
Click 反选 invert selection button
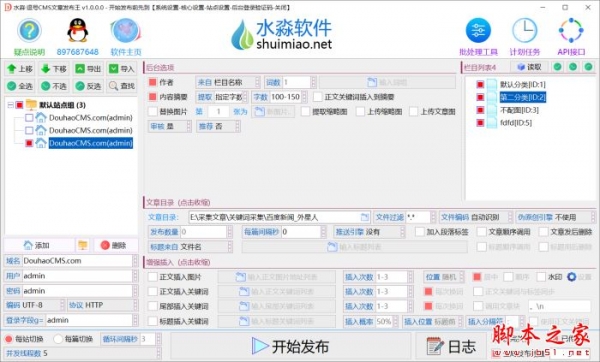tap(88, 86)
